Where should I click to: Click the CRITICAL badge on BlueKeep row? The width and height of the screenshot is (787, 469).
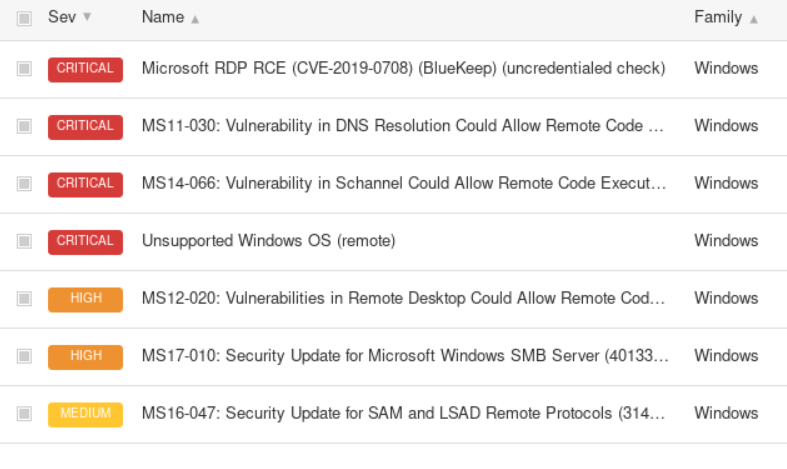(85, 69)
